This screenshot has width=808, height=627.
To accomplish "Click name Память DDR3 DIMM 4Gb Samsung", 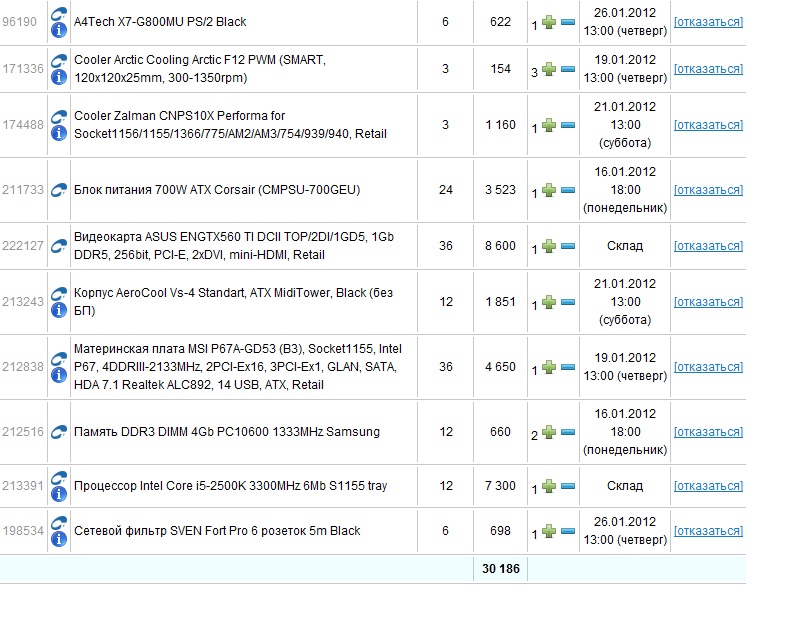I will coord(227,432).
